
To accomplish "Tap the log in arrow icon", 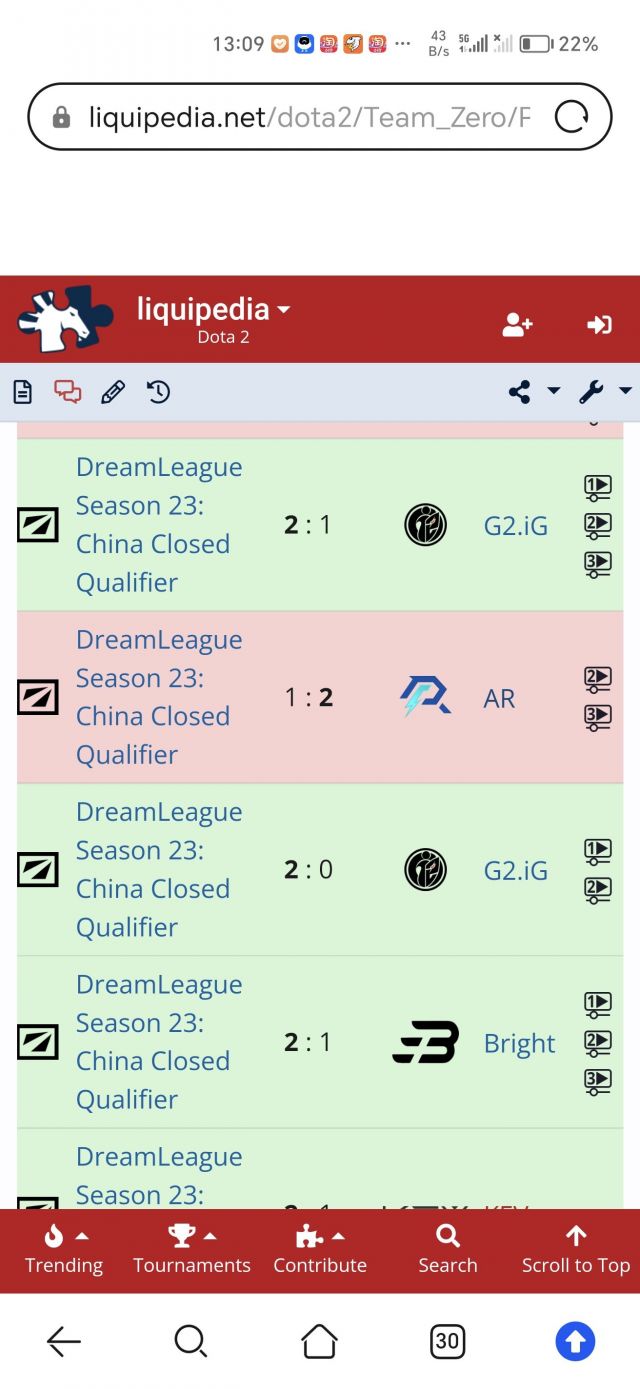I will (599, 324).
